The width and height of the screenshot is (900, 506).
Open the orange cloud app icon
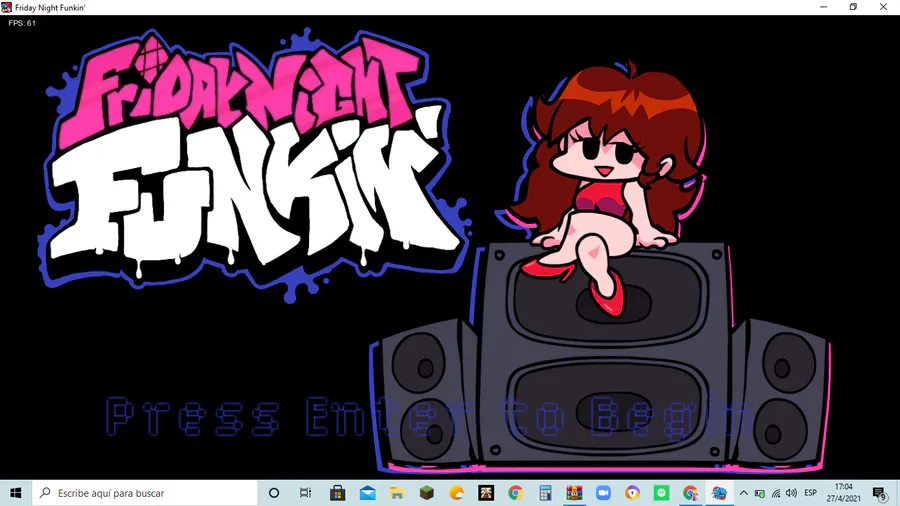point(456,493)
